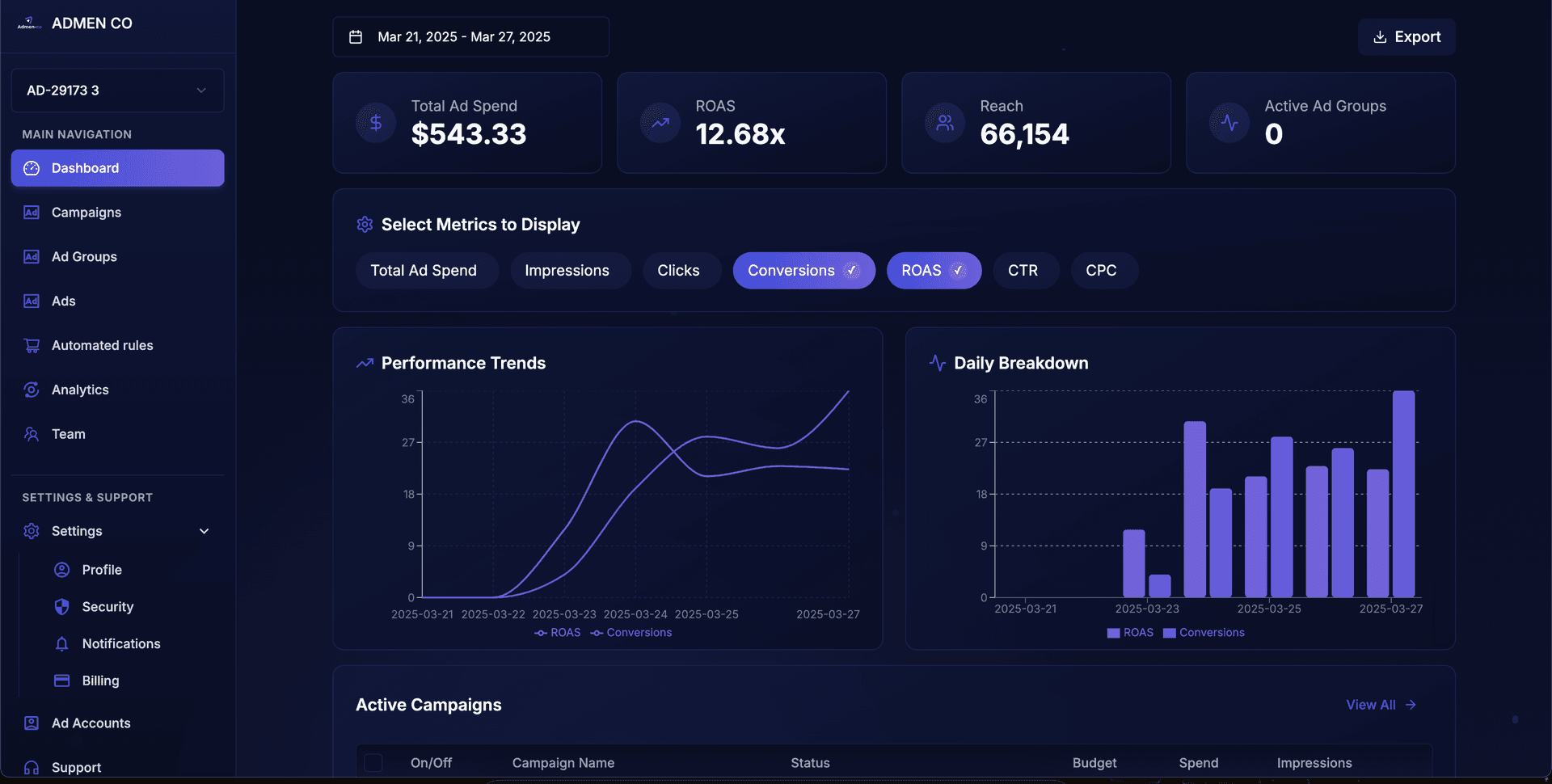Open the date range selector
This screenshot has width=1552, height=784.
pyautogui.click(x=470, y=36)
